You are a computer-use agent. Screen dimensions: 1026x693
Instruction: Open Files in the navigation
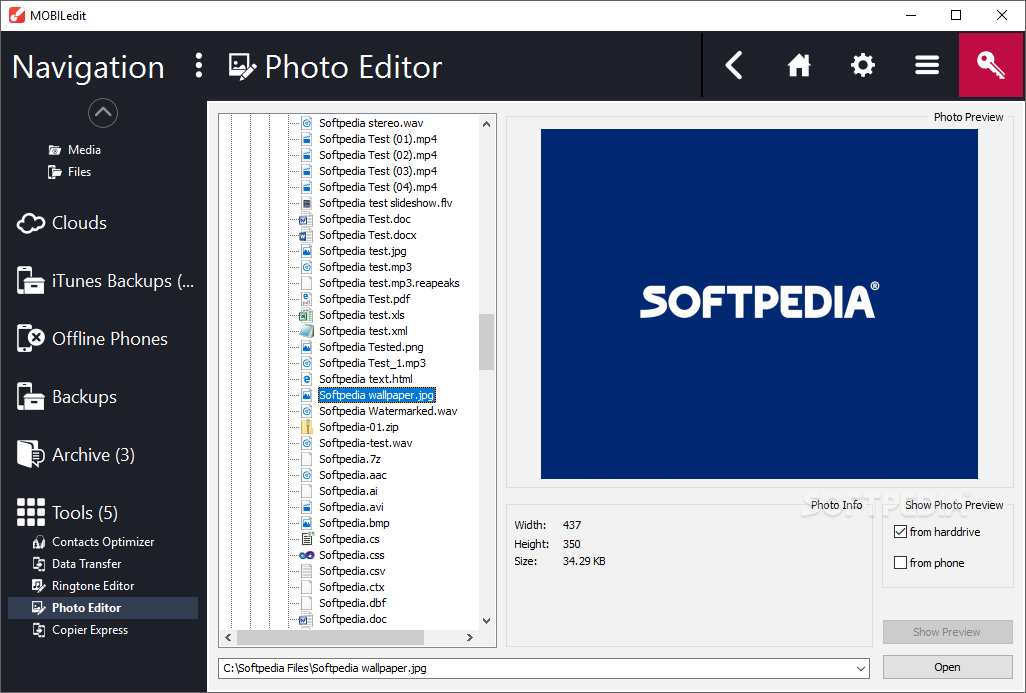coord(79,172)
